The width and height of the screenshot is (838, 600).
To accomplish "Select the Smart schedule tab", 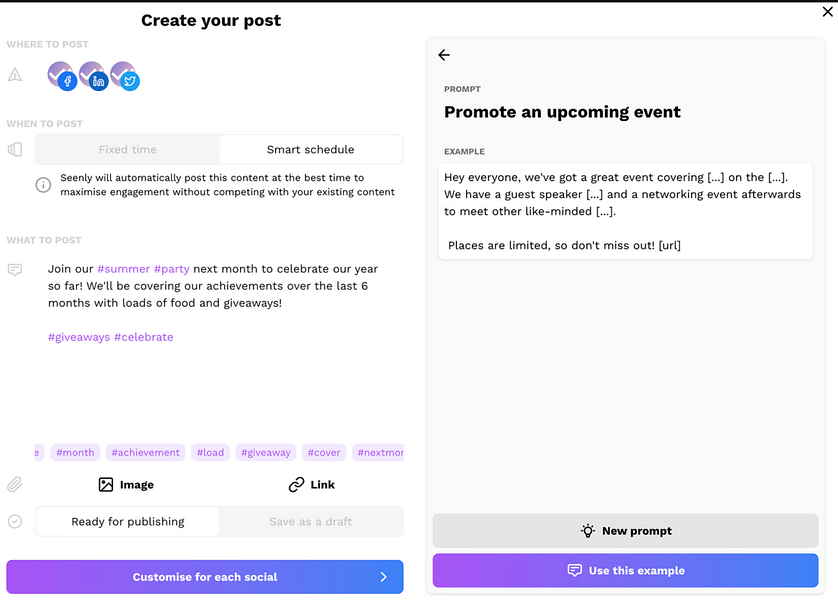I will coord(310,150).
